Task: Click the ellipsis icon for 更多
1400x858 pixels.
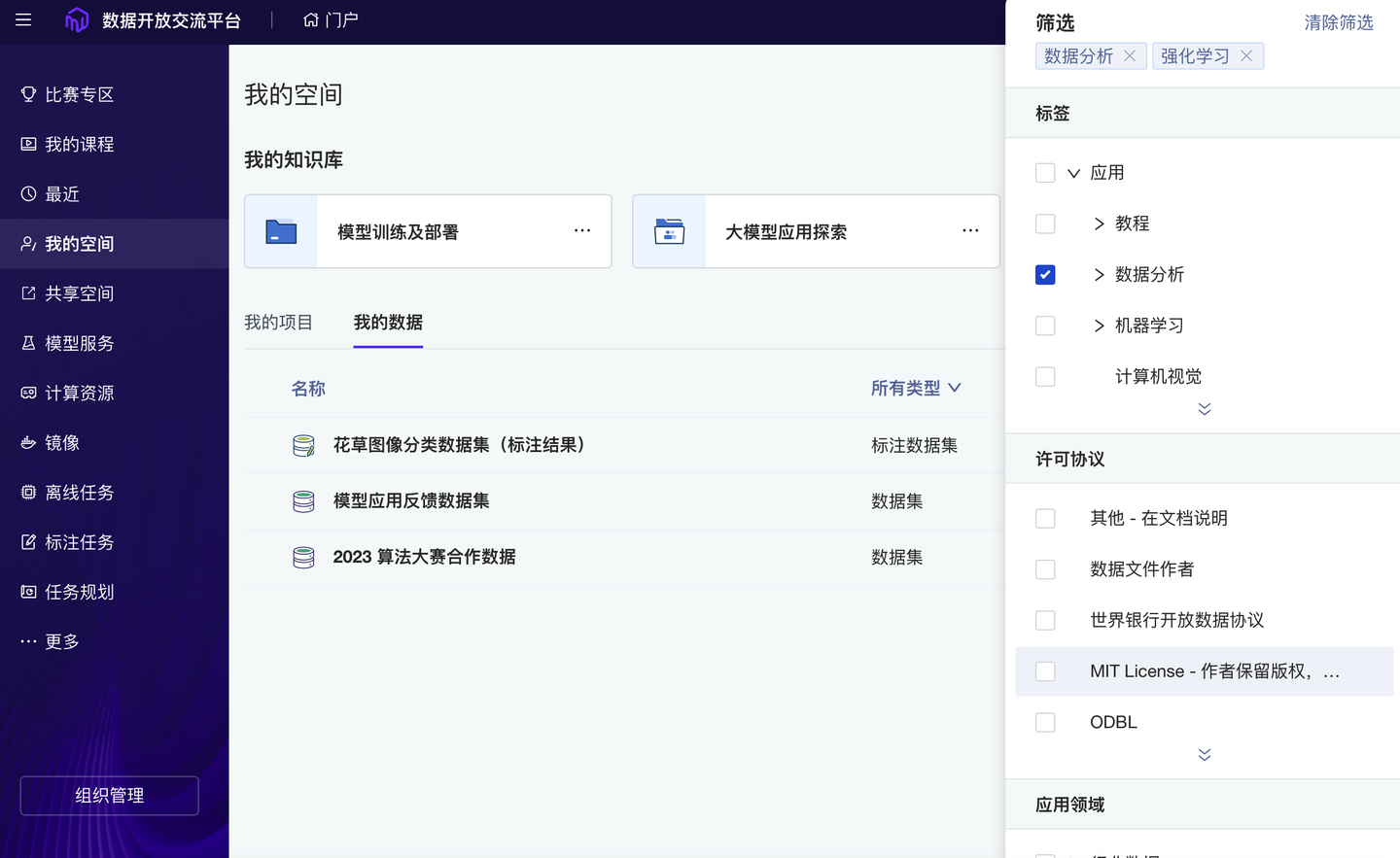Action: click(x=28, y=641)
